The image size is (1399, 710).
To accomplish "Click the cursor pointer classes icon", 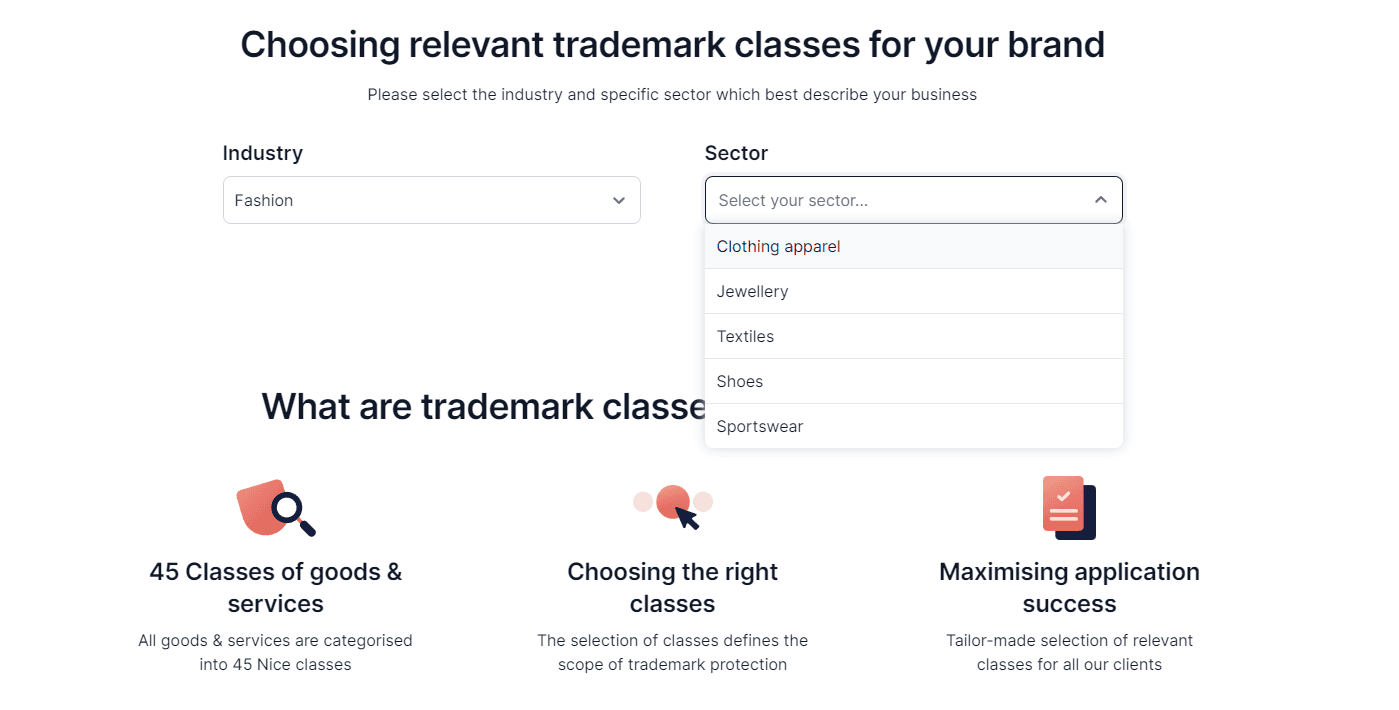I will point(673,507).
